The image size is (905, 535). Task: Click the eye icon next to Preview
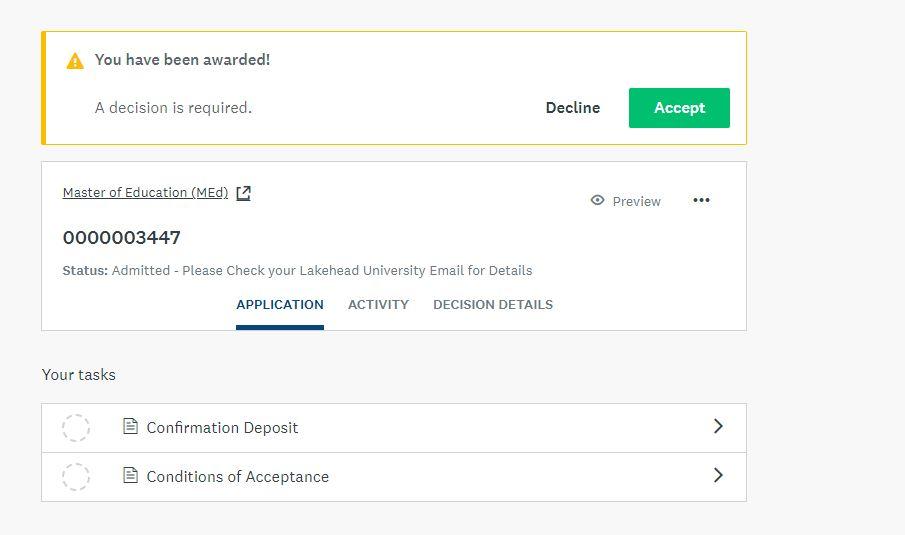(597, 201)
